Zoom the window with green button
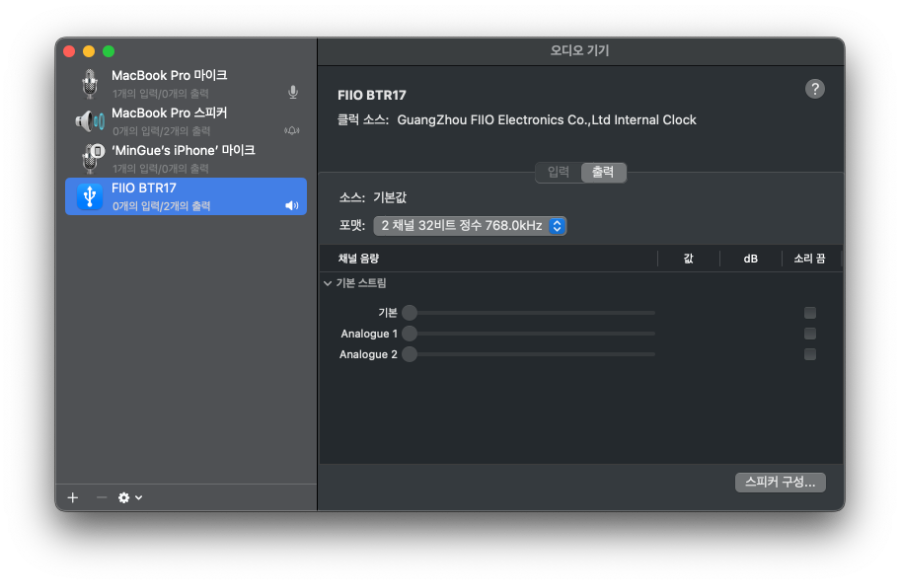900x584 pixels. coord(108,51)
